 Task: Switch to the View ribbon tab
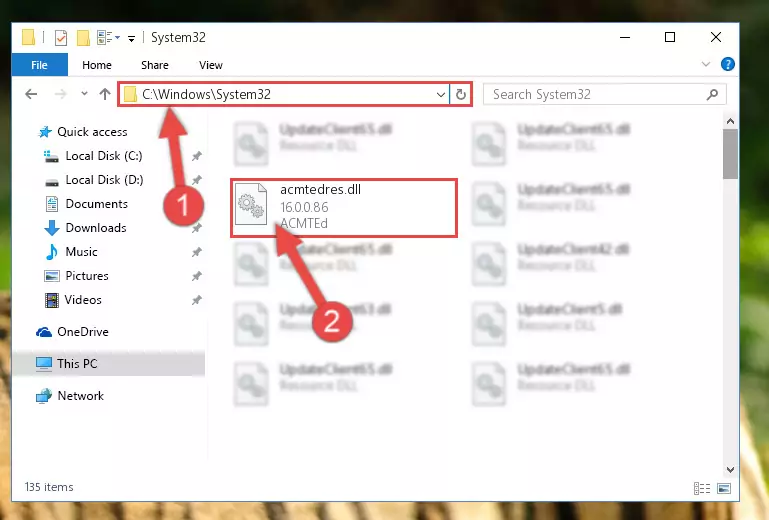point(211,65)
